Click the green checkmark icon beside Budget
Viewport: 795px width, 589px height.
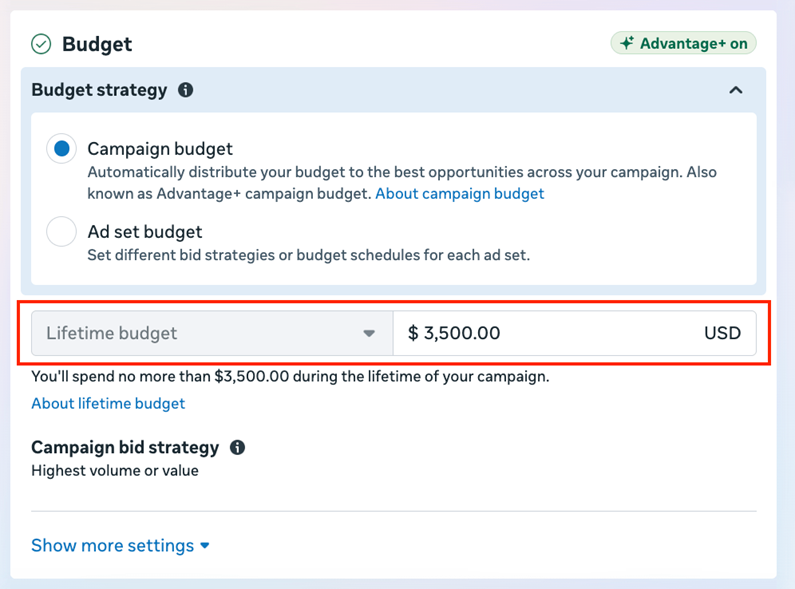[41, 44]
